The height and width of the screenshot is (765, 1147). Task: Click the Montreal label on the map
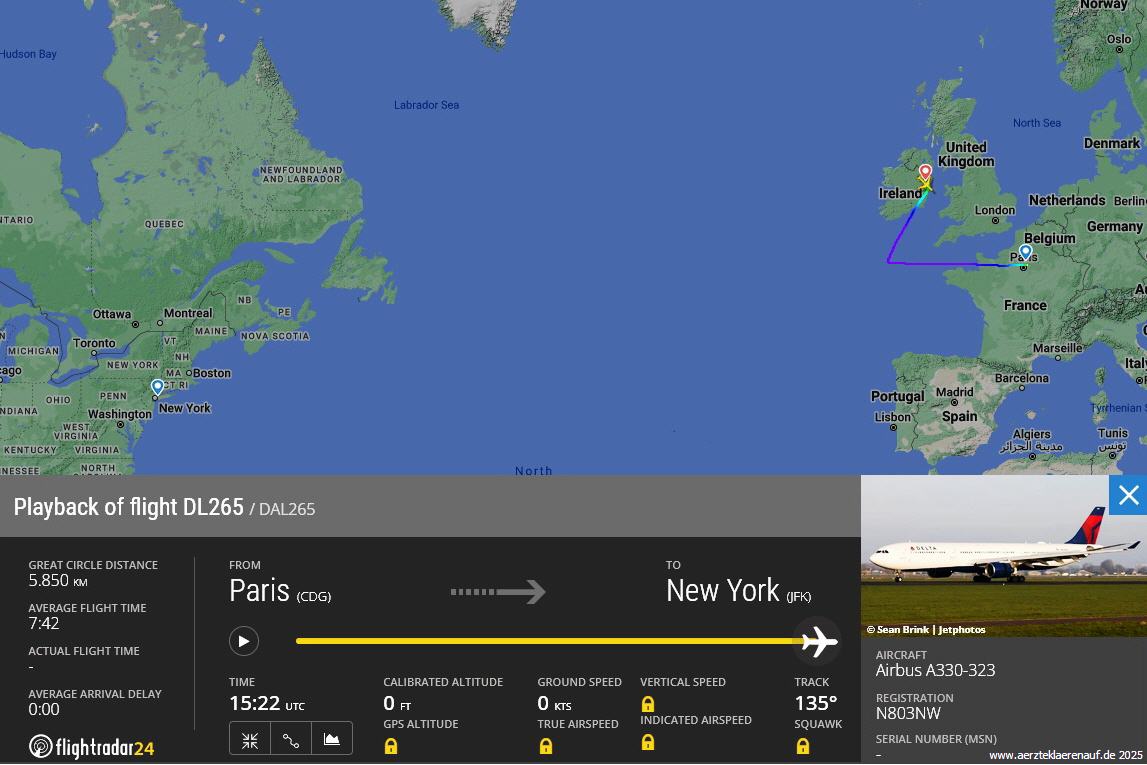click(x=188, y=313)
